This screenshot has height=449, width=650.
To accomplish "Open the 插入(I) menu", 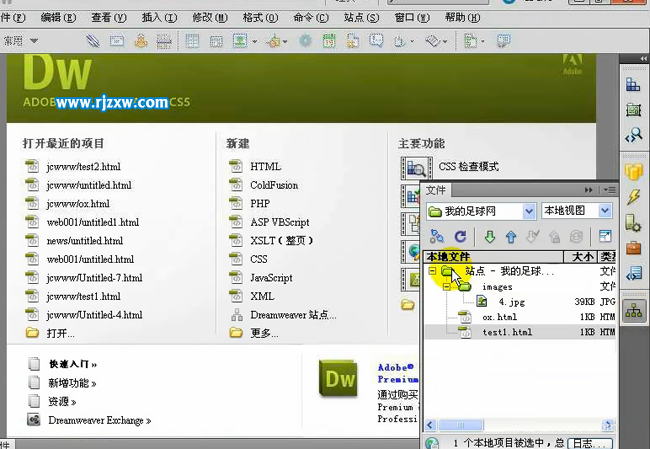I will click(159, 18).
